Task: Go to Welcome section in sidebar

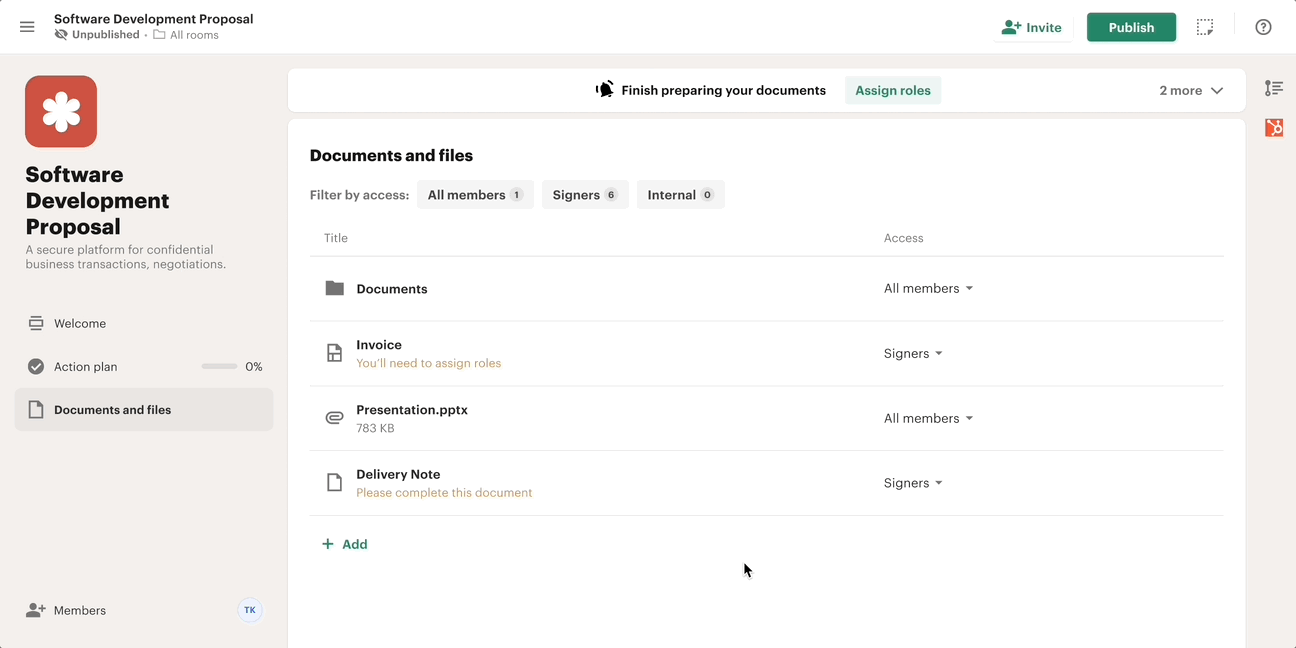Action: point(80,323)
